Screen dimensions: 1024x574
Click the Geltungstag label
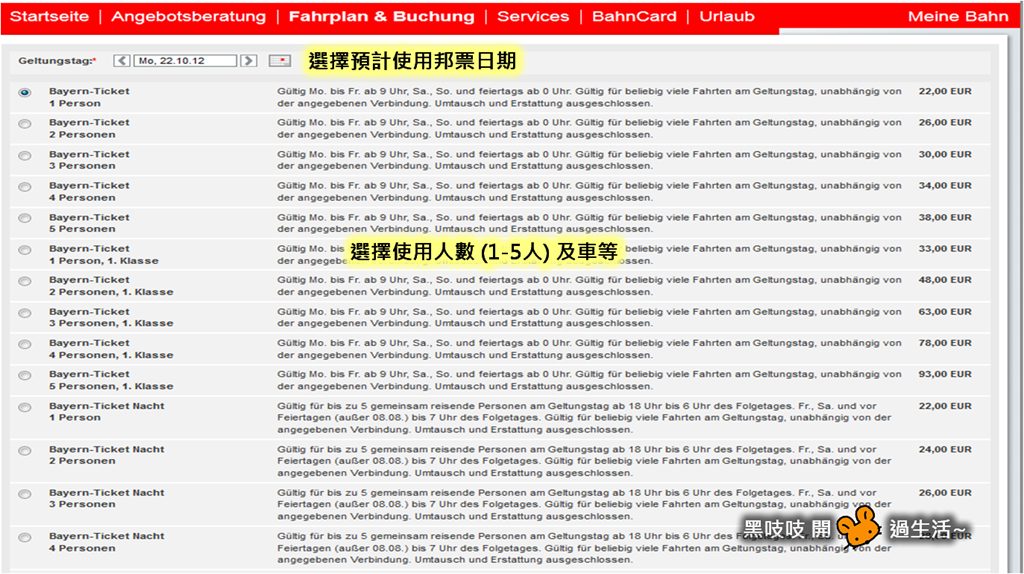57,61
